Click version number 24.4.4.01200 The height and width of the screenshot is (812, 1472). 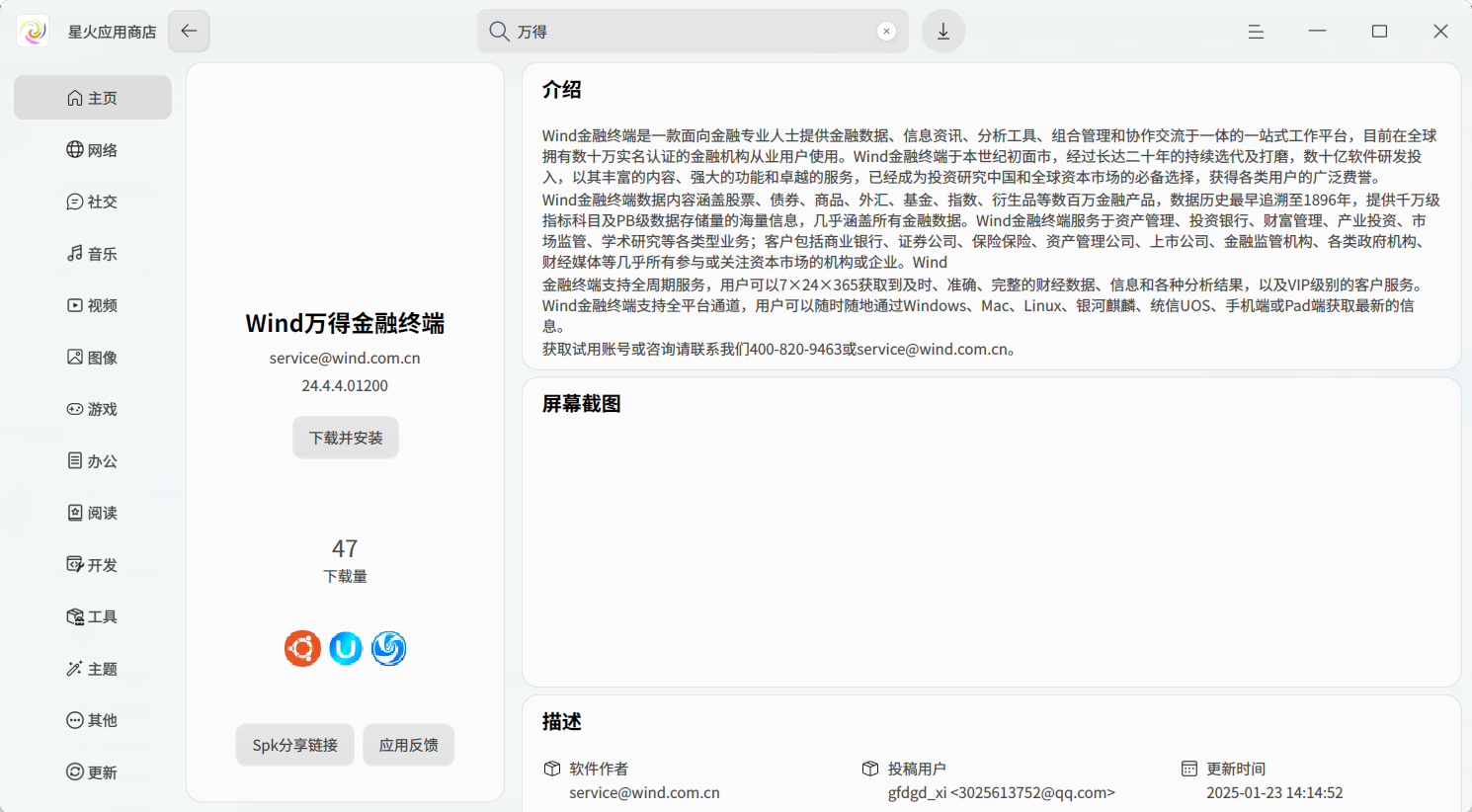345,385
